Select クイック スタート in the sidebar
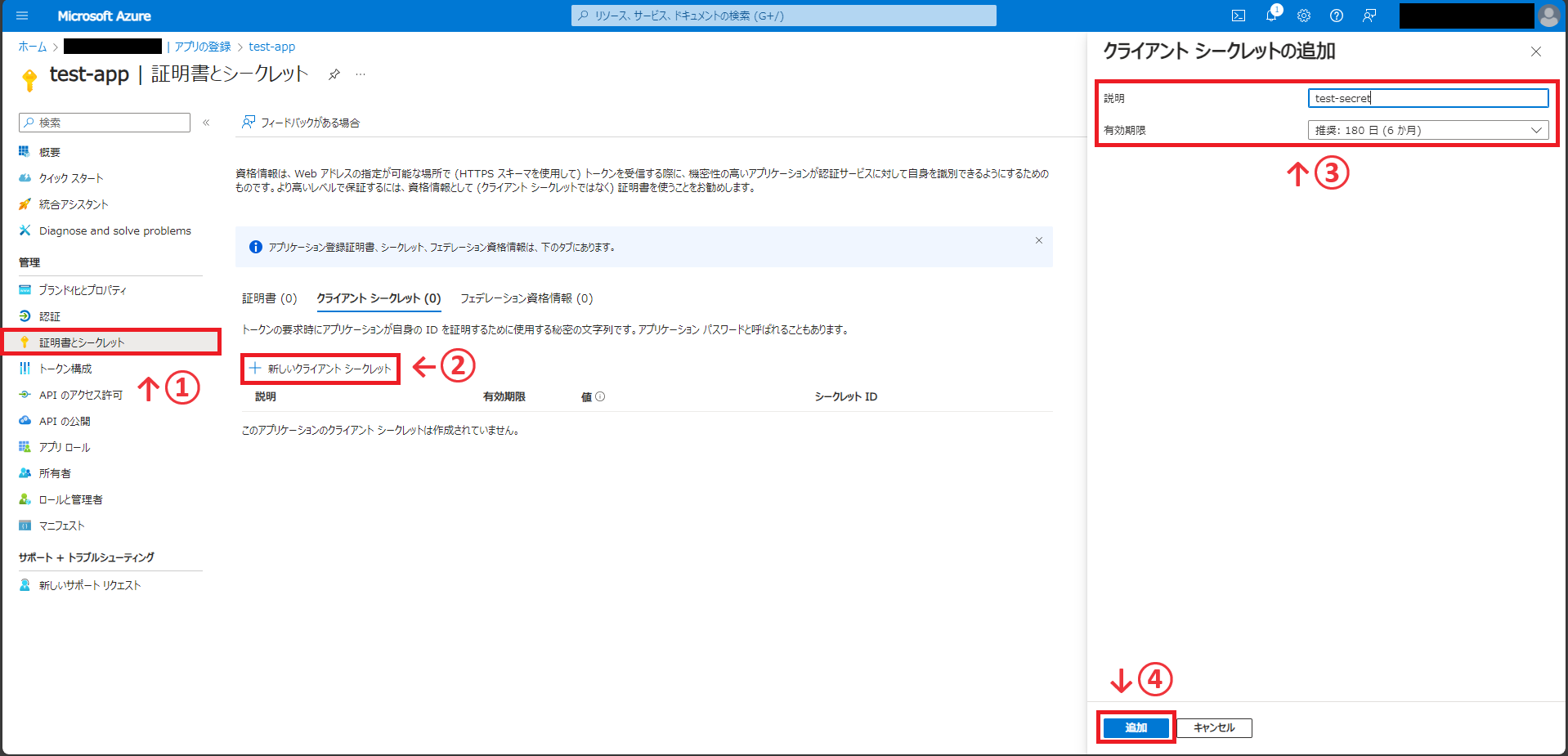Viewport: 1568px width, 756px height. click(x=69, y=177)
